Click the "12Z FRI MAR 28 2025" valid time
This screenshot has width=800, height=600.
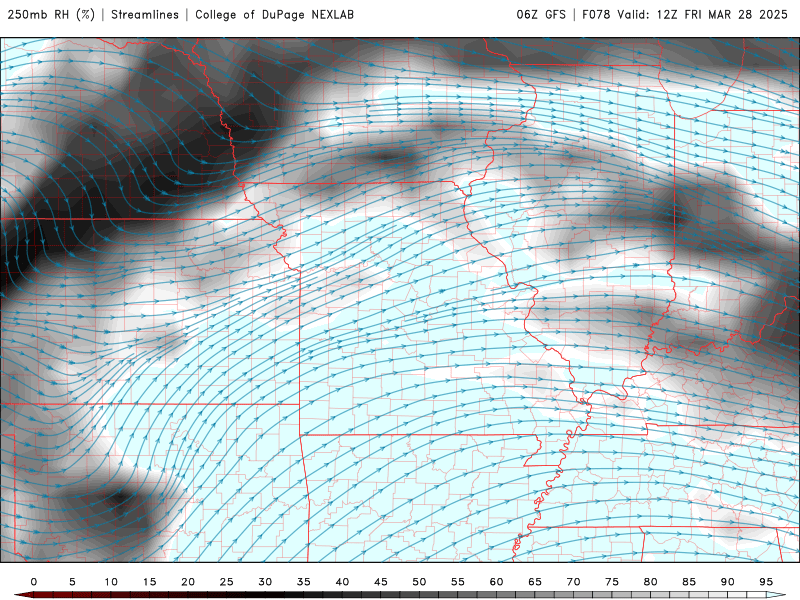(722, 14)
